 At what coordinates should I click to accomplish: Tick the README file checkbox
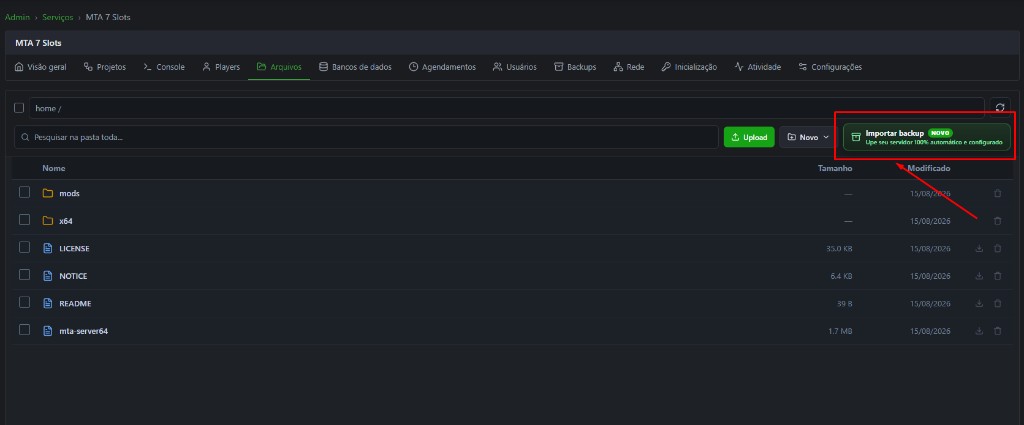(24, 302)
